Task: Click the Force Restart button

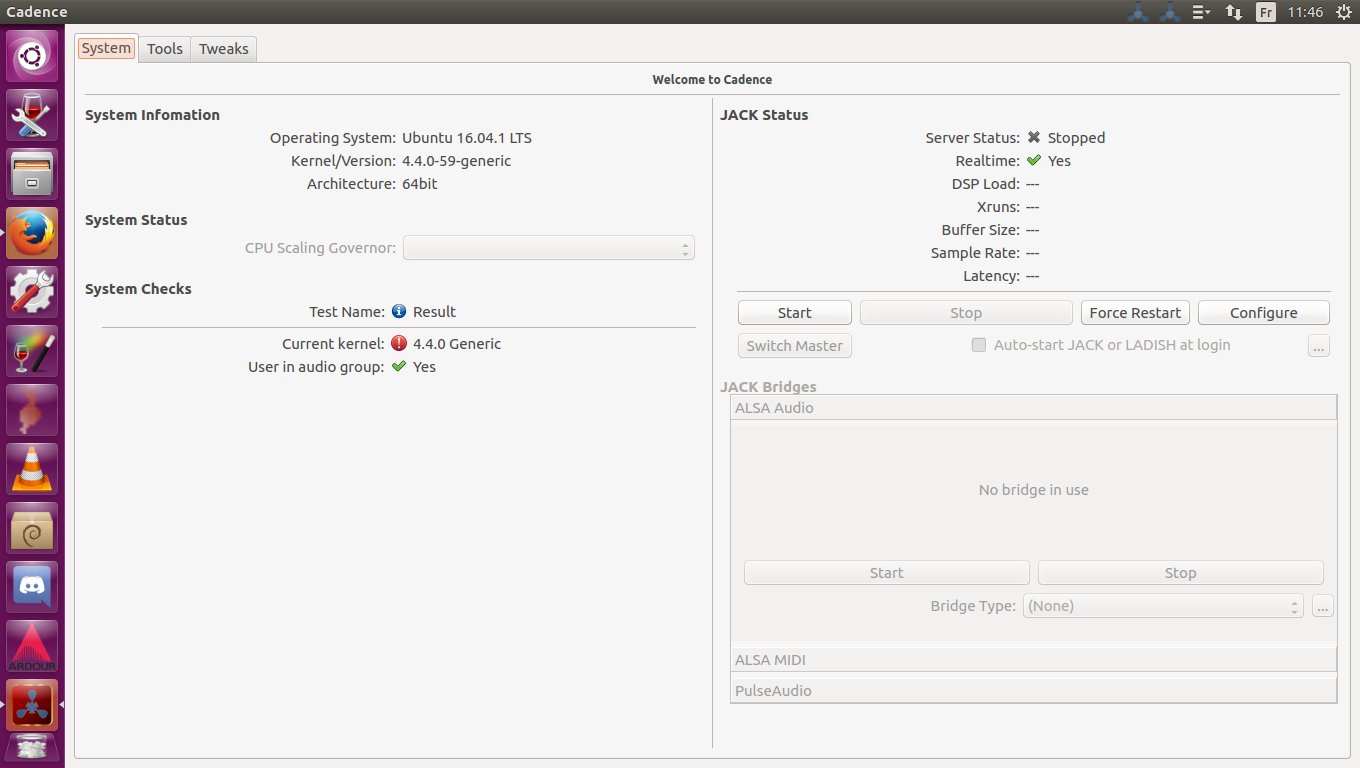Action: (x=1135, y=313)
